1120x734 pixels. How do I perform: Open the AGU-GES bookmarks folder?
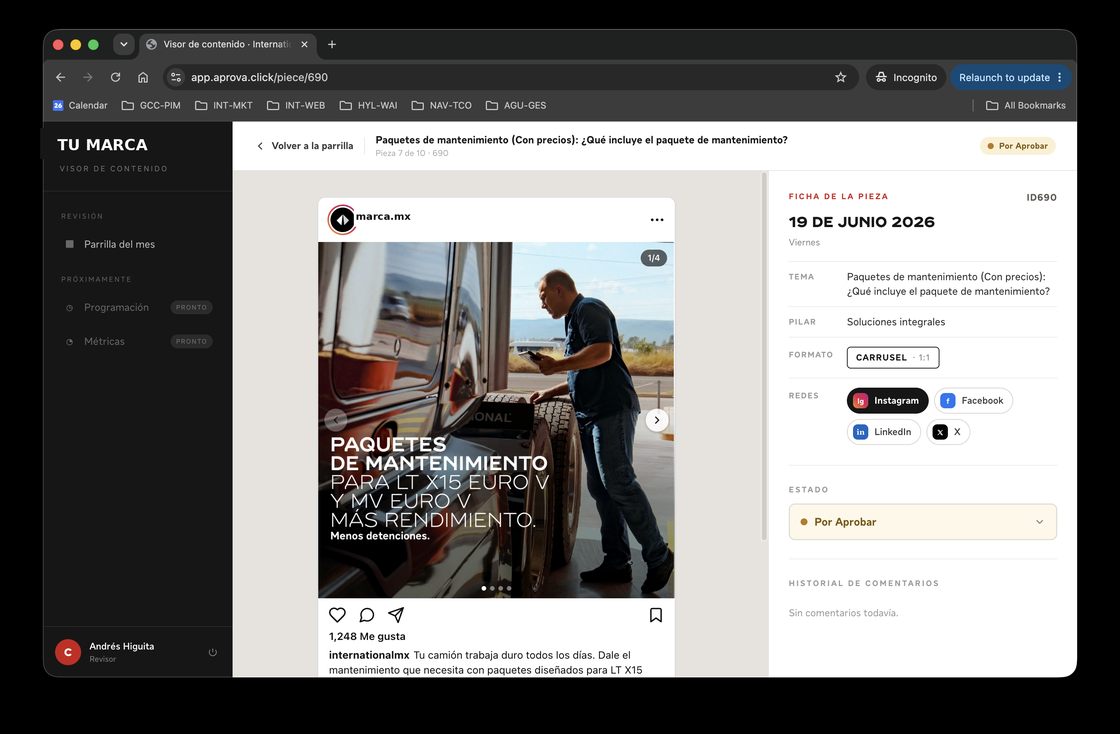click(516, 106)
